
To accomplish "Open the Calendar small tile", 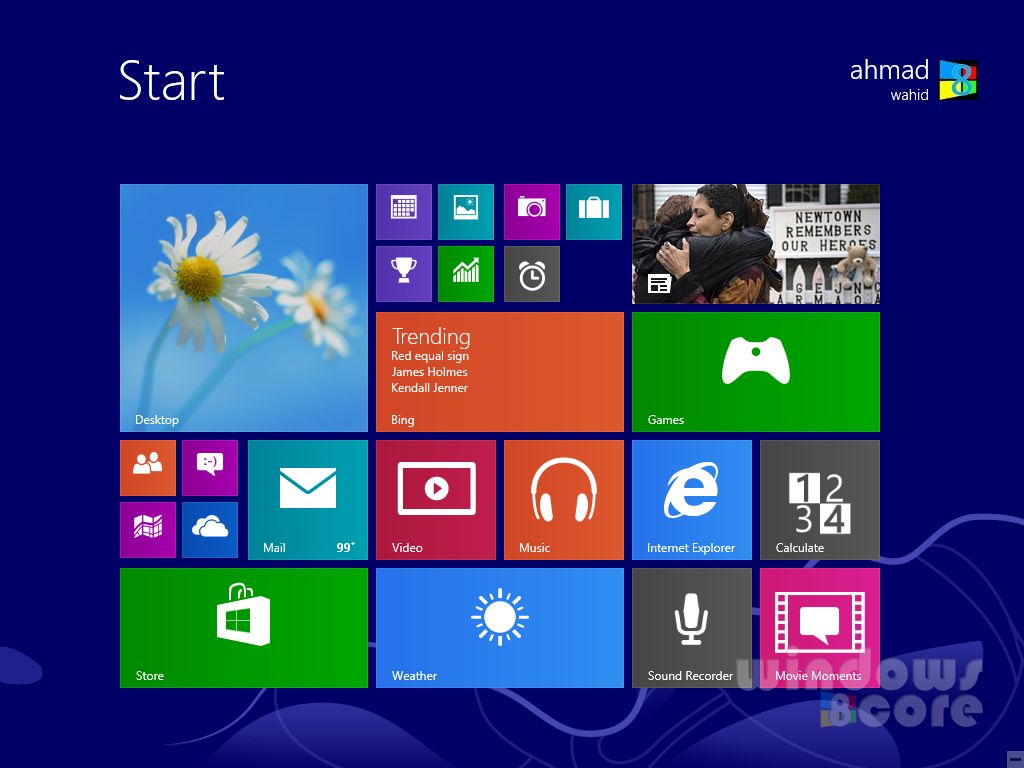I will (404, 212).
